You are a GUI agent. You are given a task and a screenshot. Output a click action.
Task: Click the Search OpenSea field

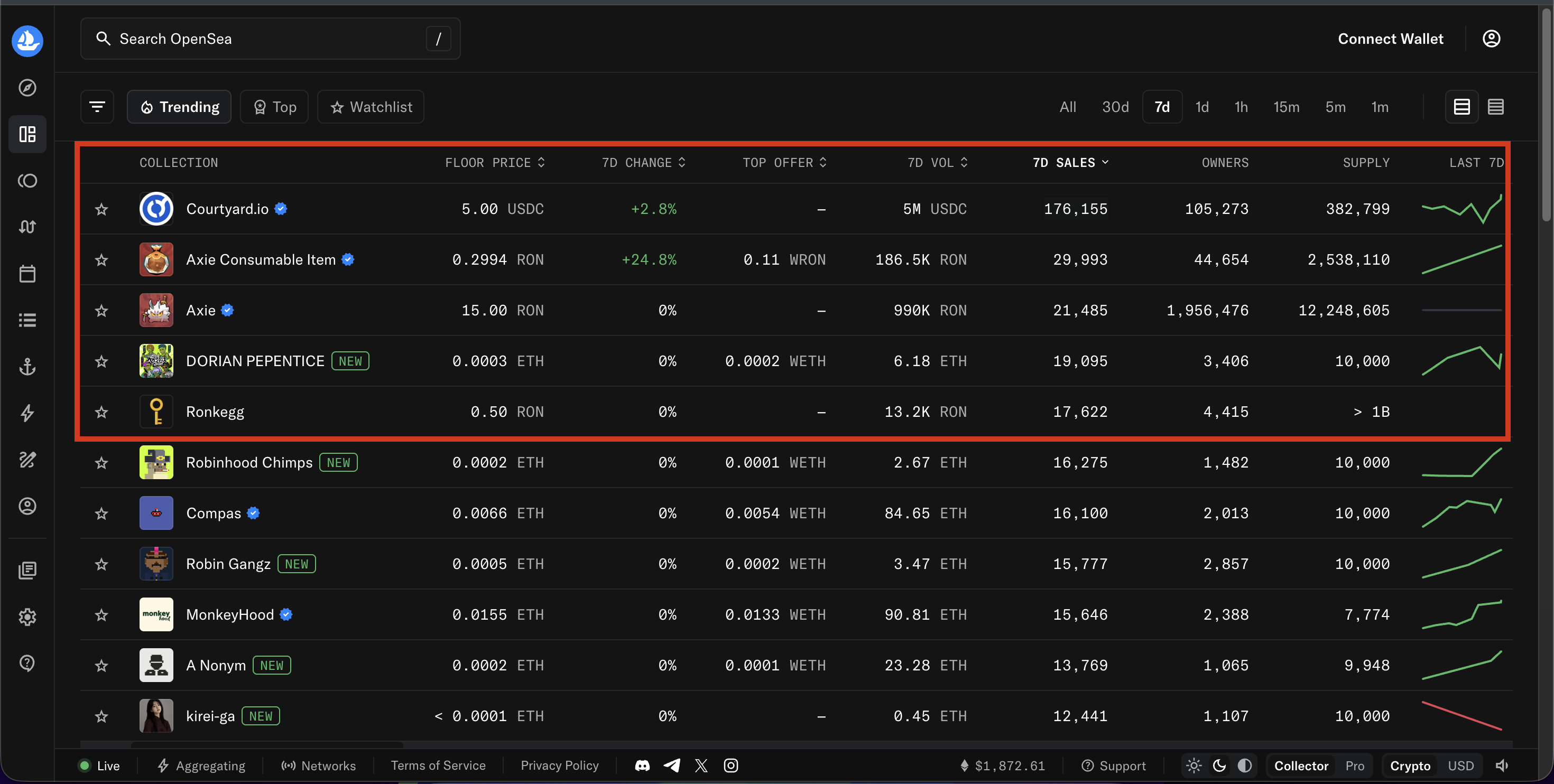tap(270, 39)
